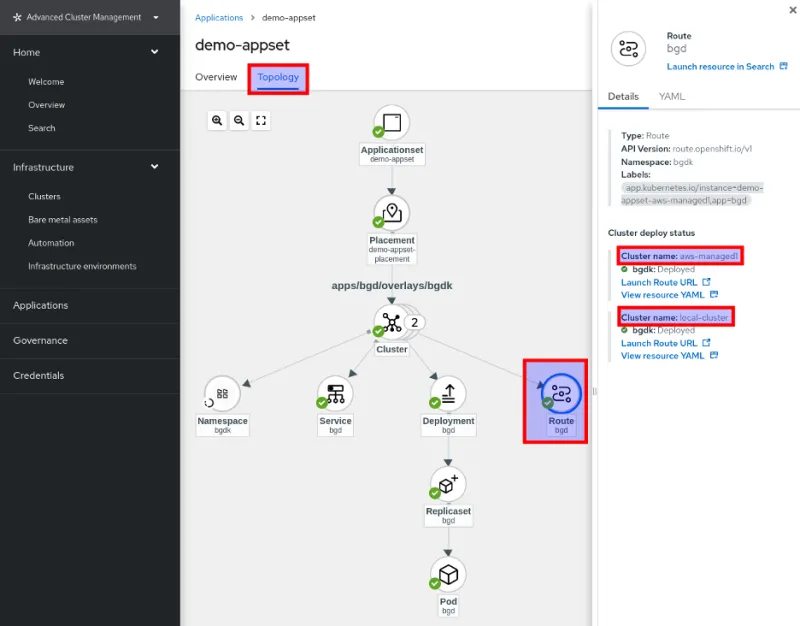The height and width of the screenshot is (626, 800).
Task: View resource YAML for local-cluster
Action: (662, 356)
